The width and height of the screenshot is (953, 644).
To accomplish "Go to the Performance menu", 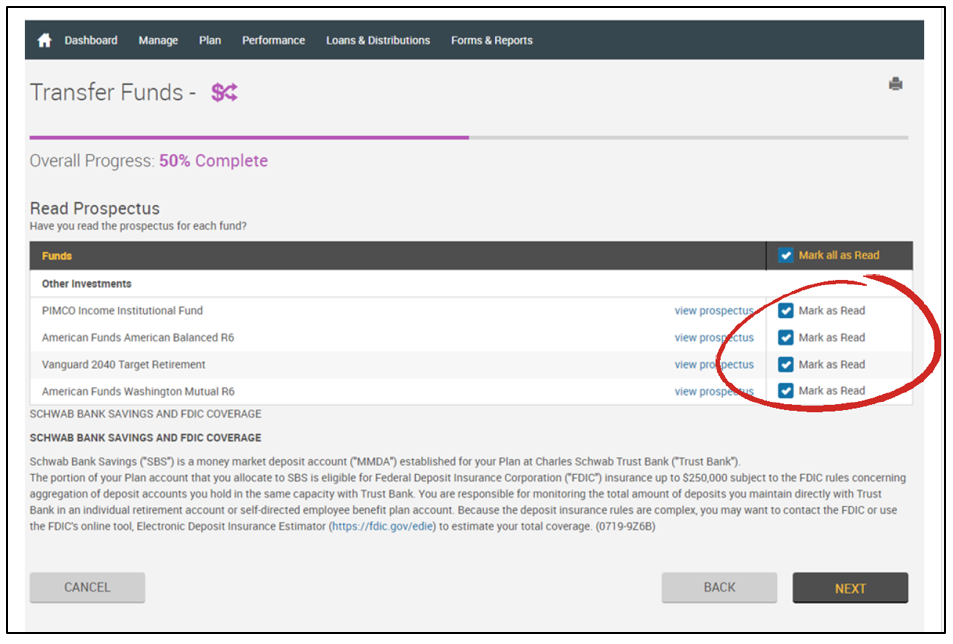I will [273, 41].
